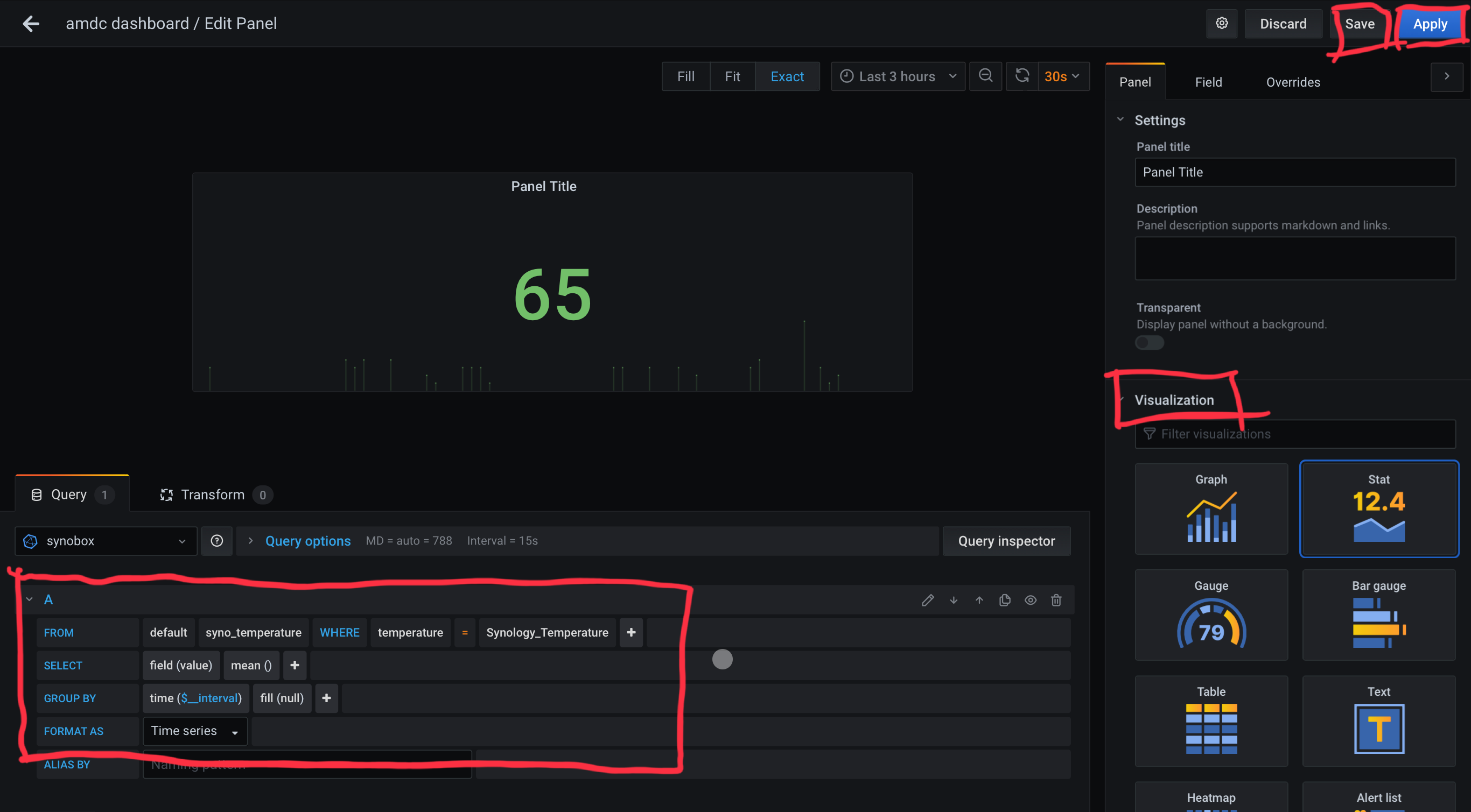Select the Text visualization
The height and width of the screenshot is (812, 1471).
coord(1379,721)
